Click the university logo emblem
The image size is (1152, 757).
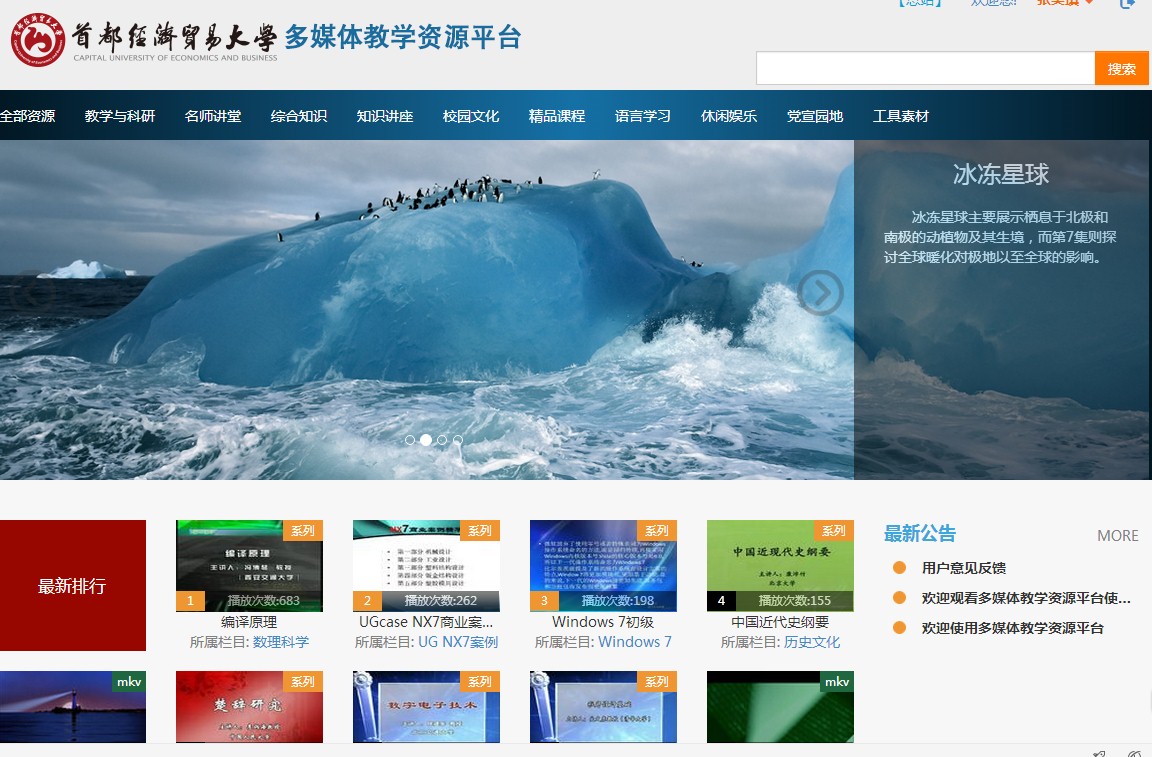pos(38,40)
